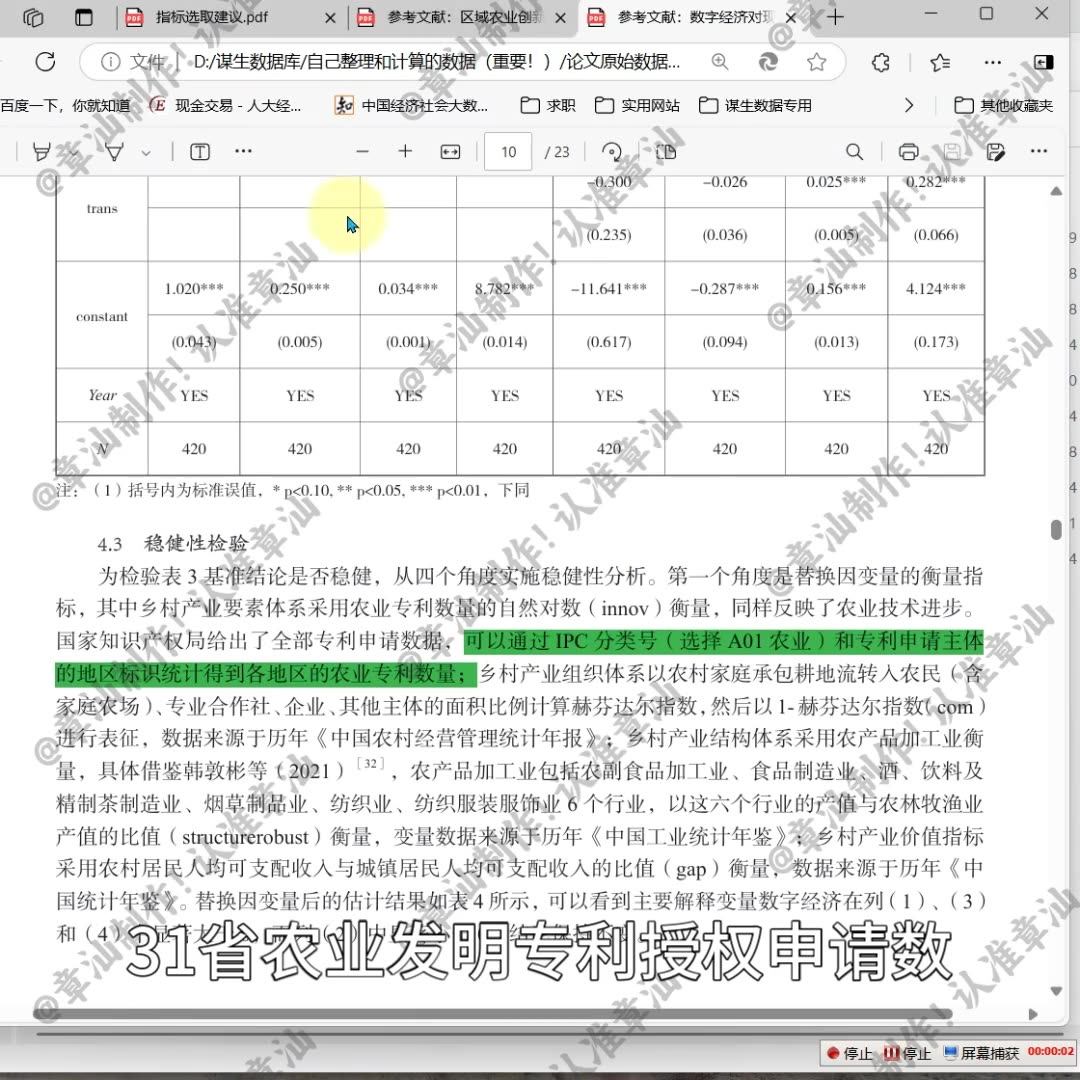Click the rotate page icon
This screenshot has height=1080, width=1080.
pos(611,151)
